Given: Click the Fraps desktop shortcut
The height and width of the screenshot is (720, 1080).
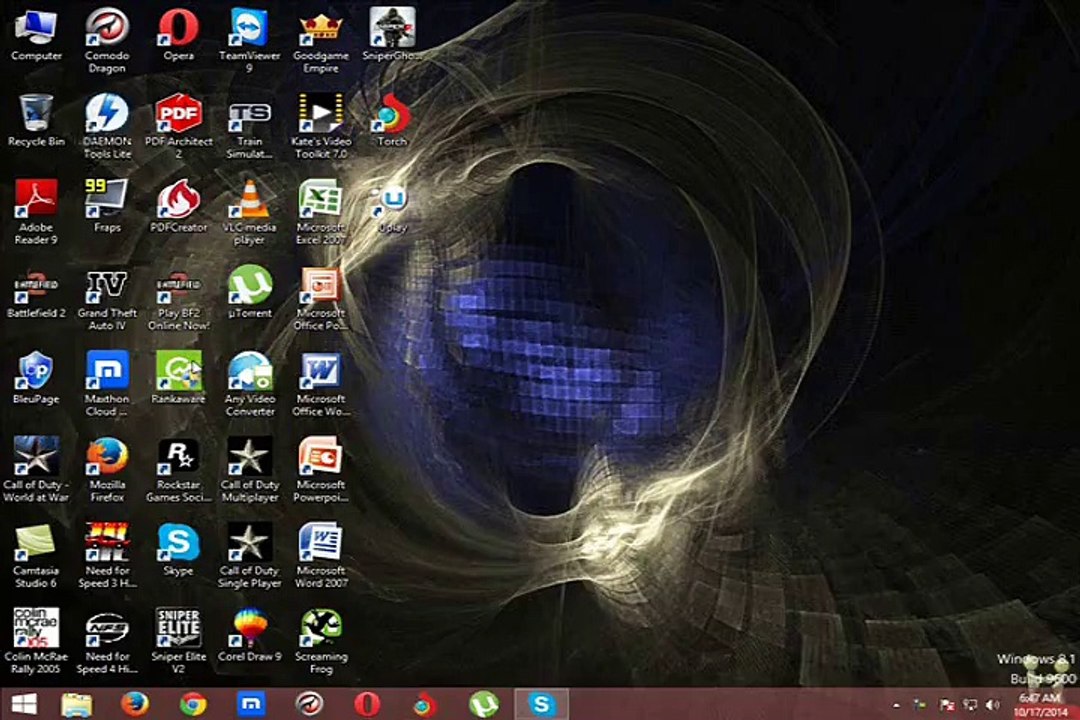Looking at the screenshot, I should click(x=107, y=207).
